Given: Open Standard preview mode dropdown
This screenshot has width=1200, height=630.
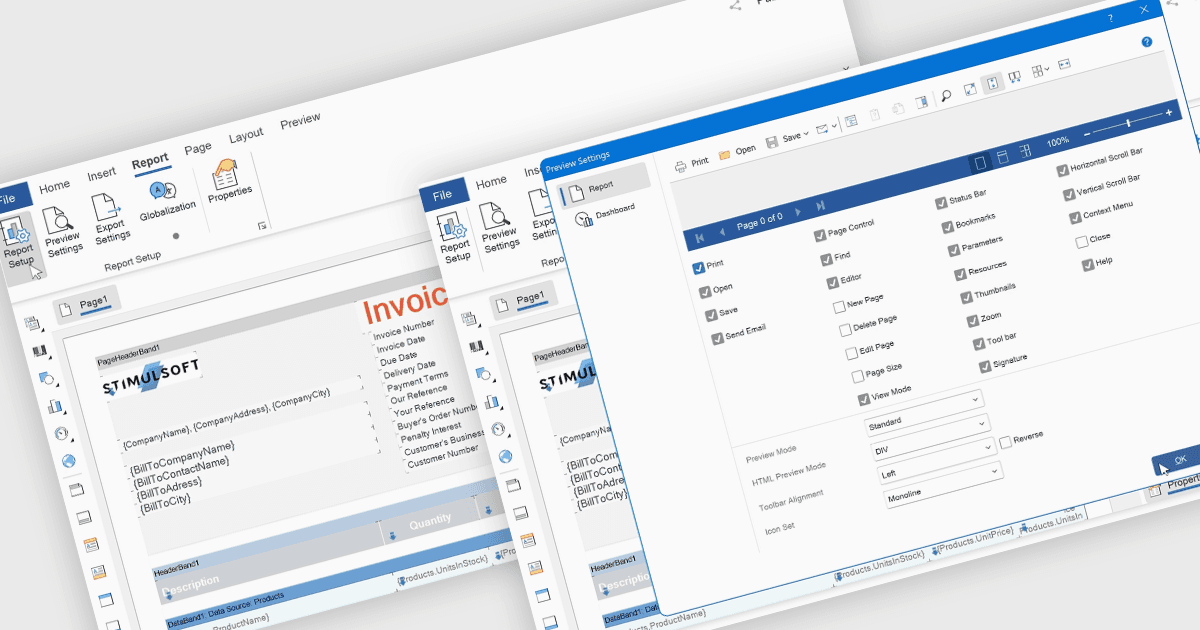Looking at the screenshot, I should point(924,412).
